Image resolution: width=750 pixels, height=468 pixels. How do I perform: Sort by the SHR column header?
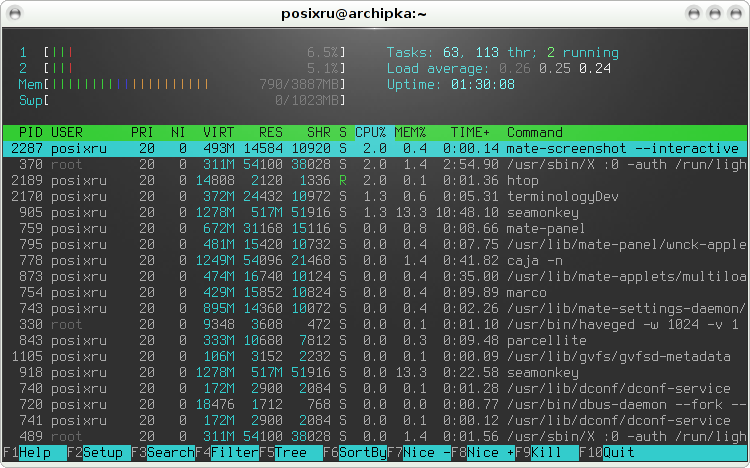click(x=319, y=133)
